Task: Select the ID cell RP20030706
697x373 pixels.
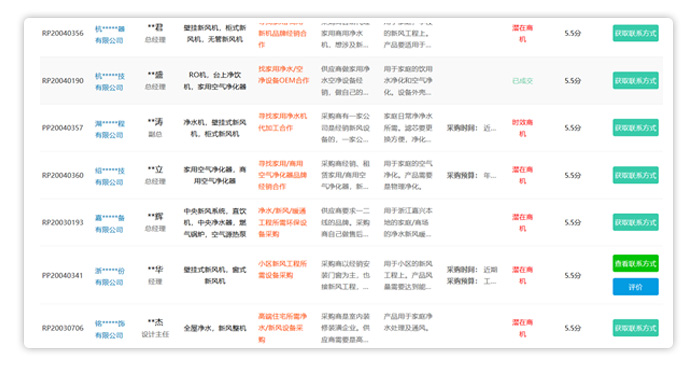Action: click(63, 328)
